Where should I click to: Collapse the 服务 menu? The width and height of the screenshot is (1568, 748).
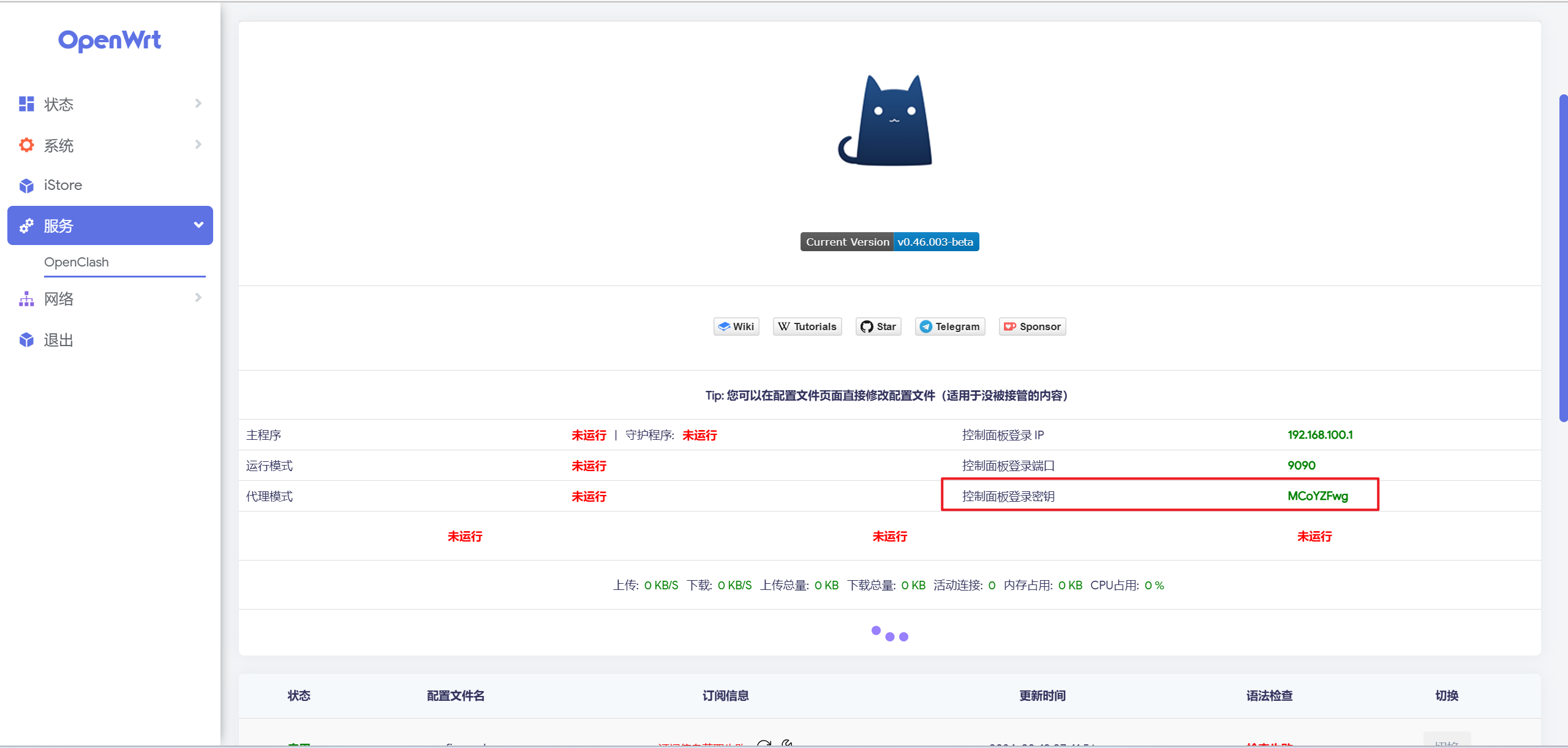pyautogui.click(x=198, y=225)
